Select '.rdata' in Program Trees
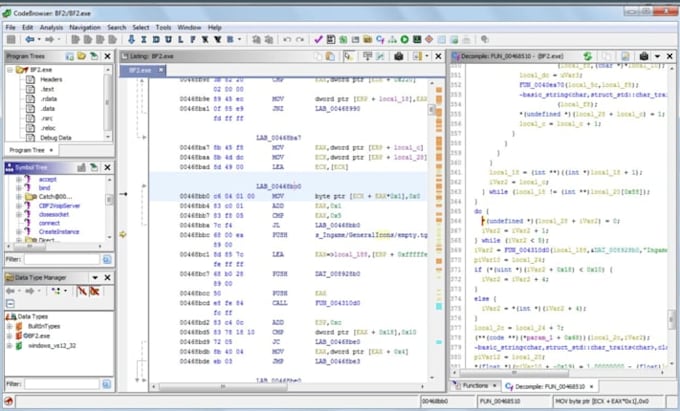This screenshot has height=411, width=680. 49,99
